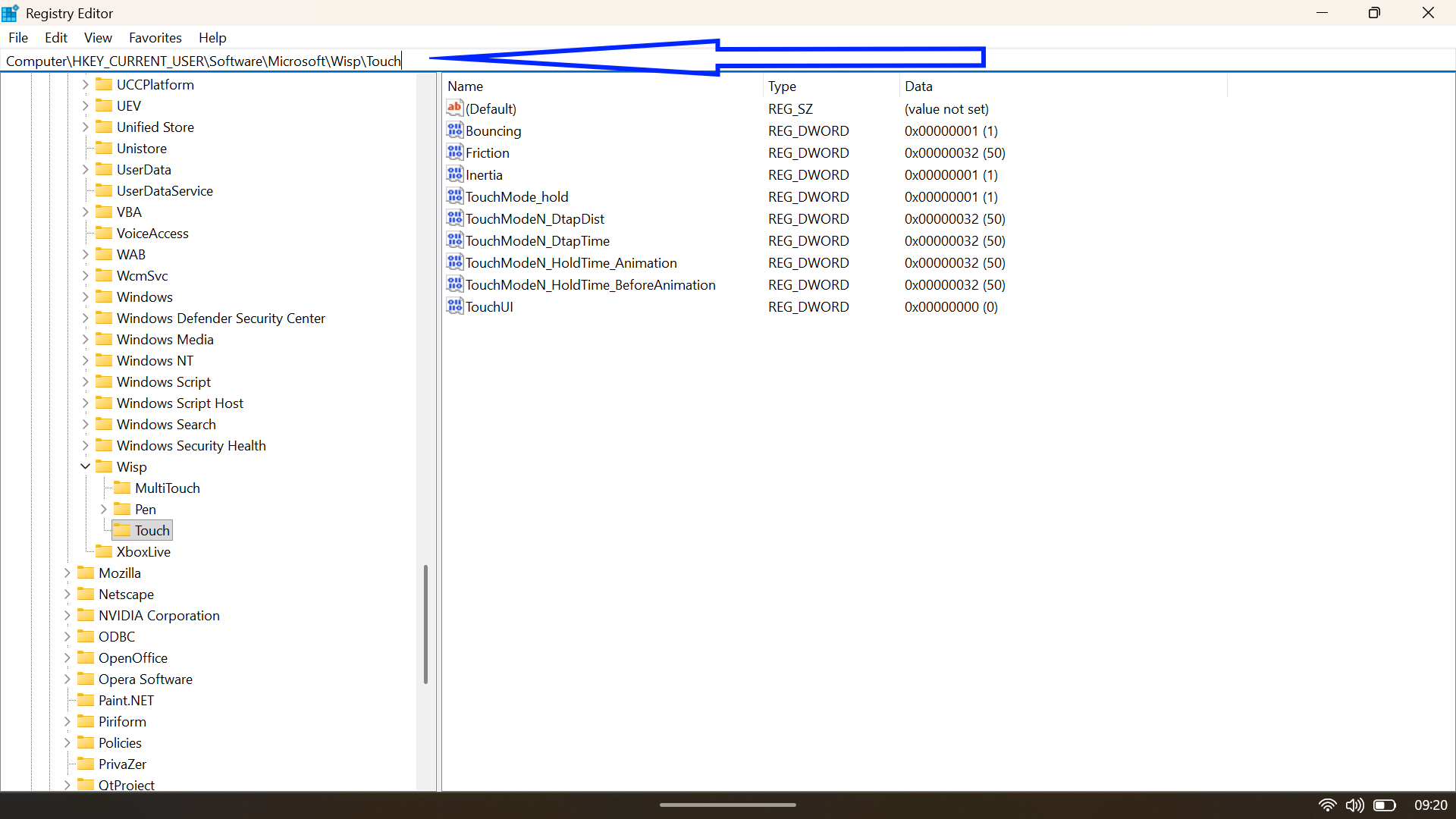Select the TouchMode_hold value icon

pyautogui.click(x=455, y=196)
